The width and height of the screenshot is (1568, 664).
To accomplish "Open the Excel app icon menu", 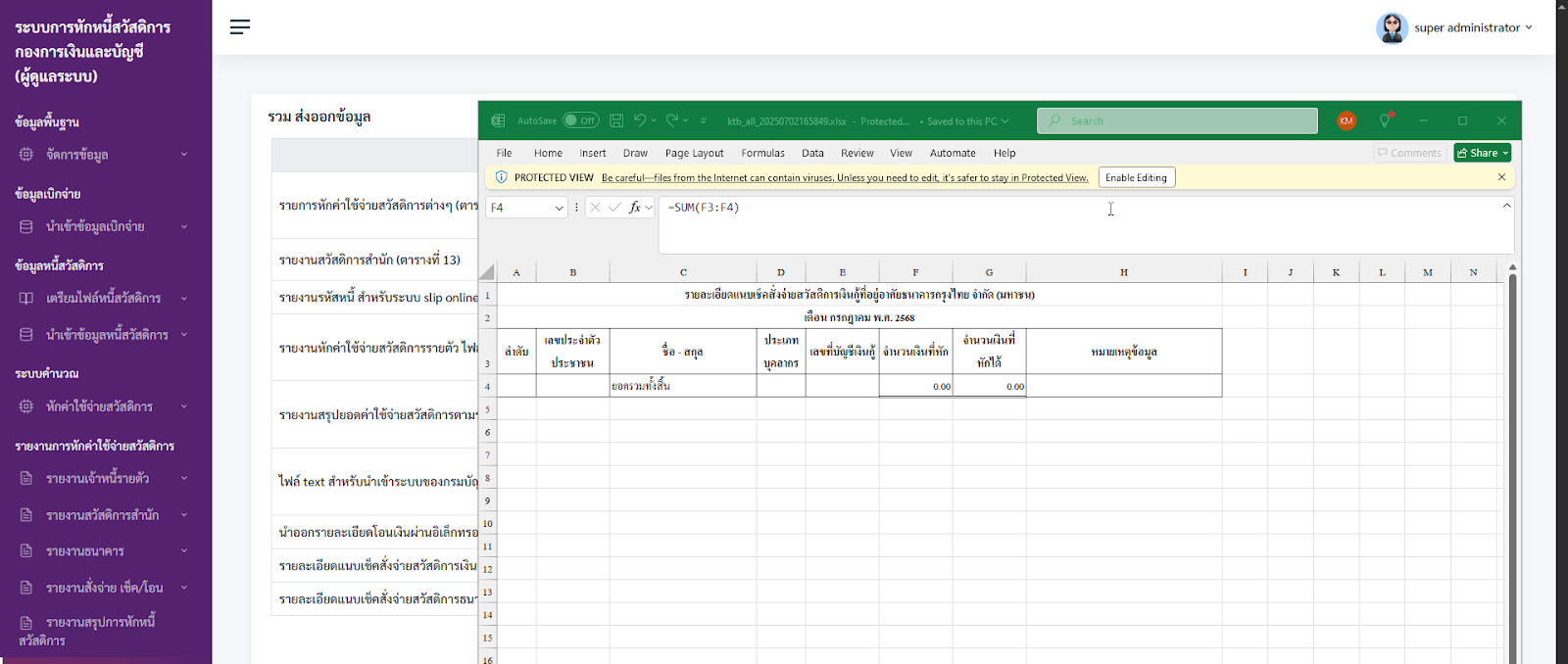I will point(498,120).
